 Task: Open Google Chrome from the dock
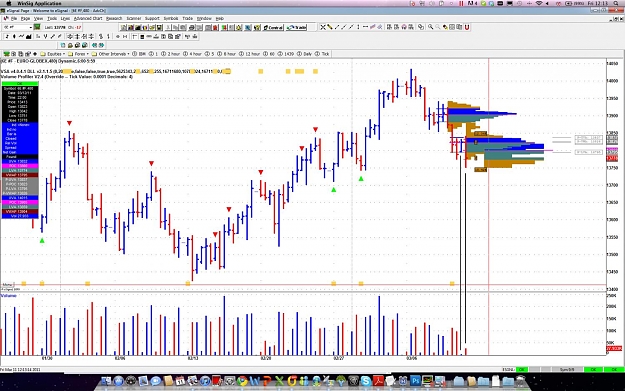[242, 381]
